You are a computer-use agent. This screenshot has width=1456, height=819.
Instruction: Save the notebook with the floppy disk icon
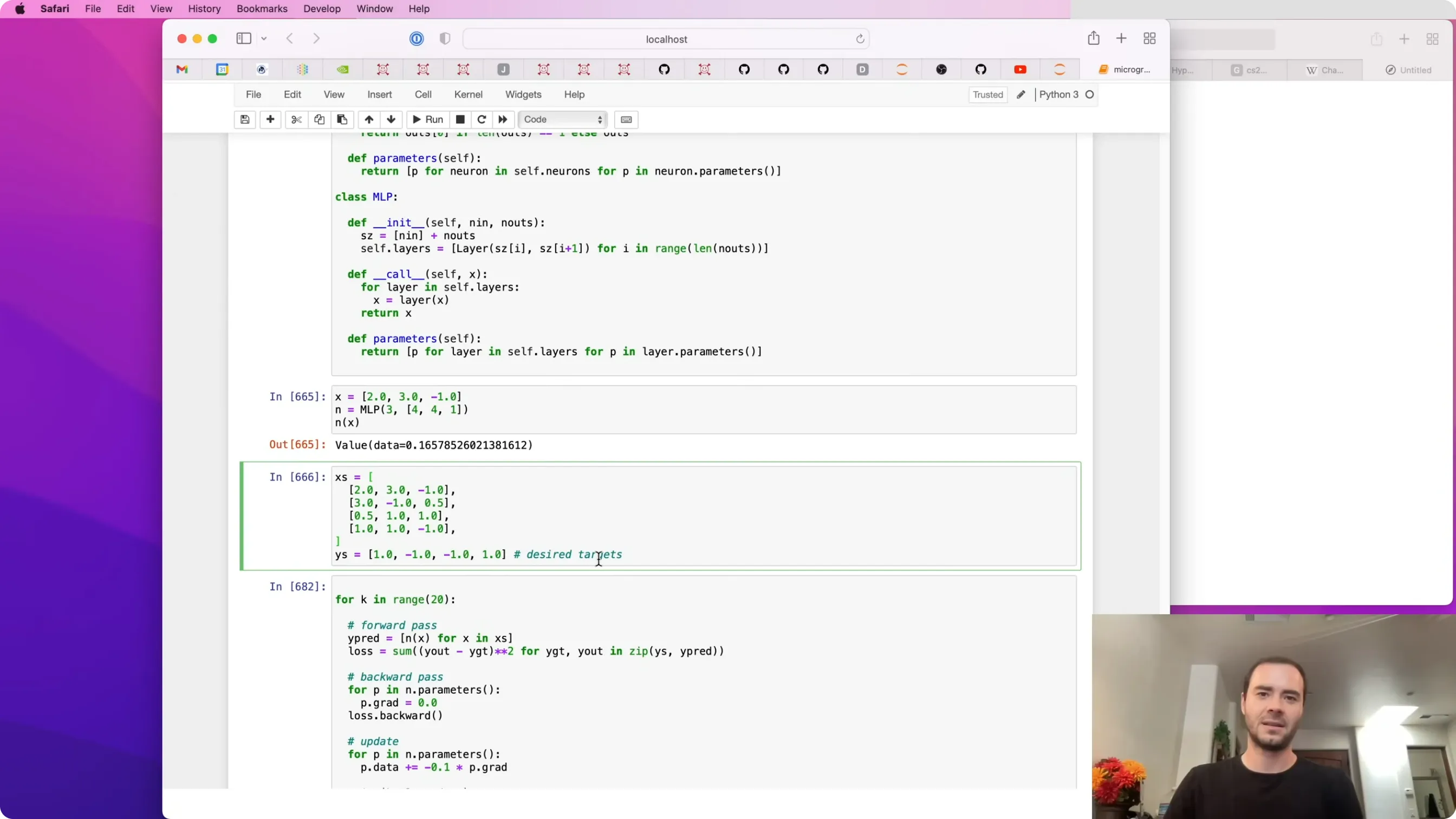click(x=245, y=119)
